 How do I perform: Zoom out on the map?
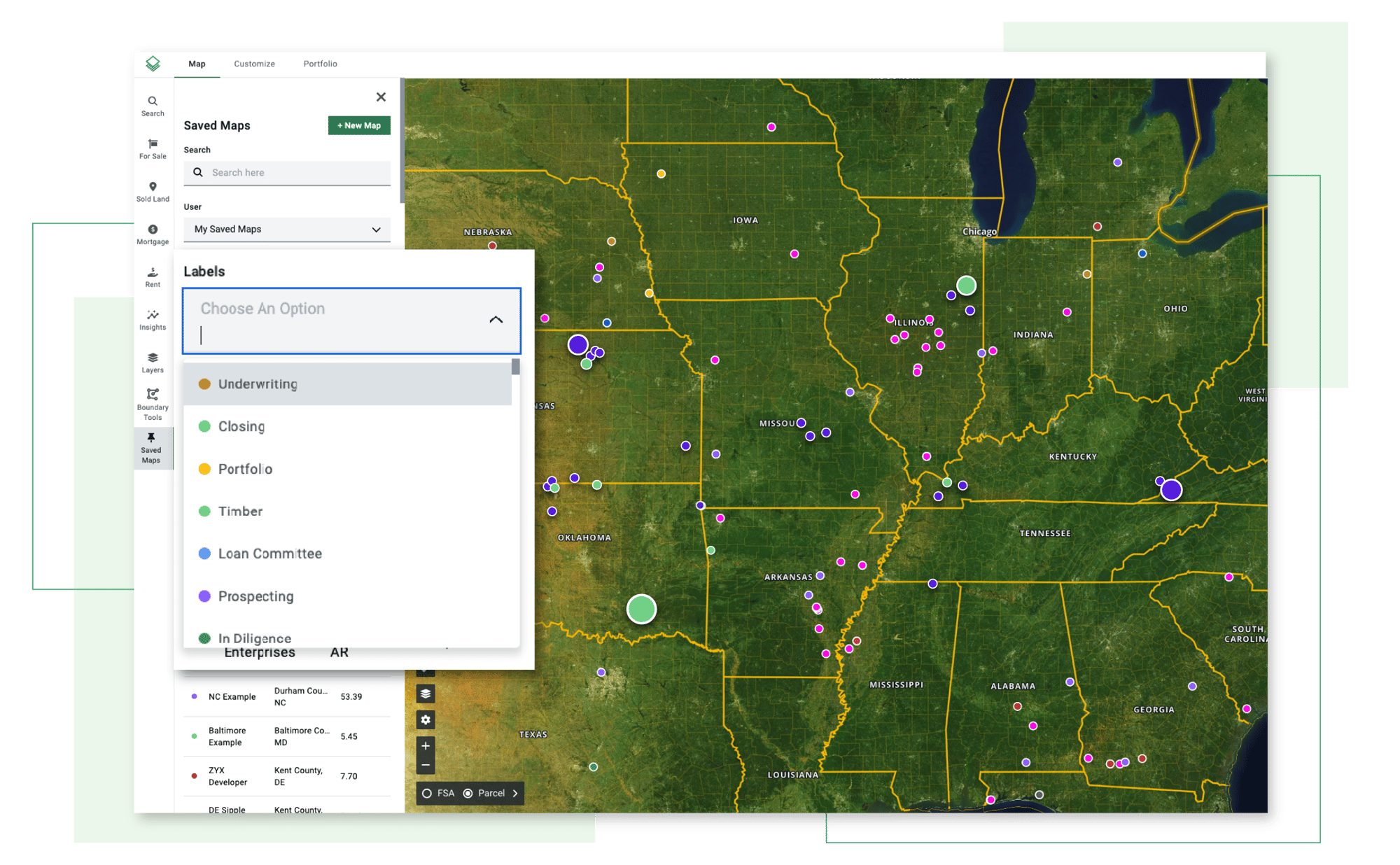426,765
